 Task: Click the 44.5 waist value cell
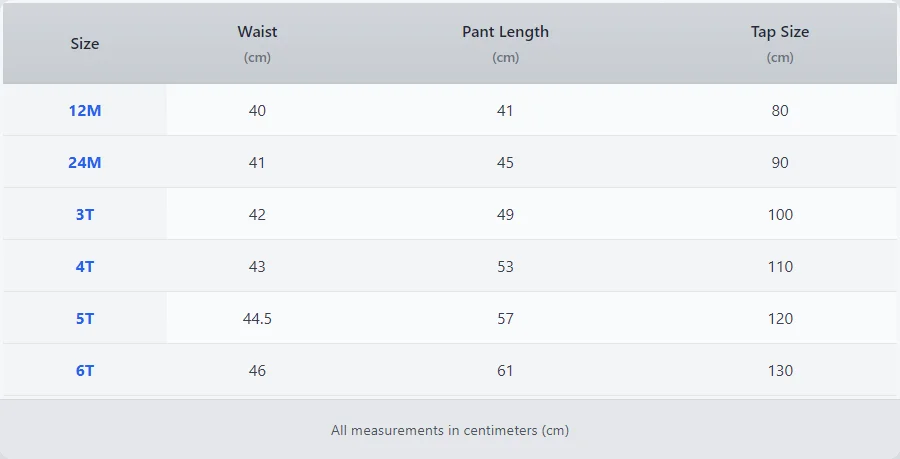click(x=257, y=319)
